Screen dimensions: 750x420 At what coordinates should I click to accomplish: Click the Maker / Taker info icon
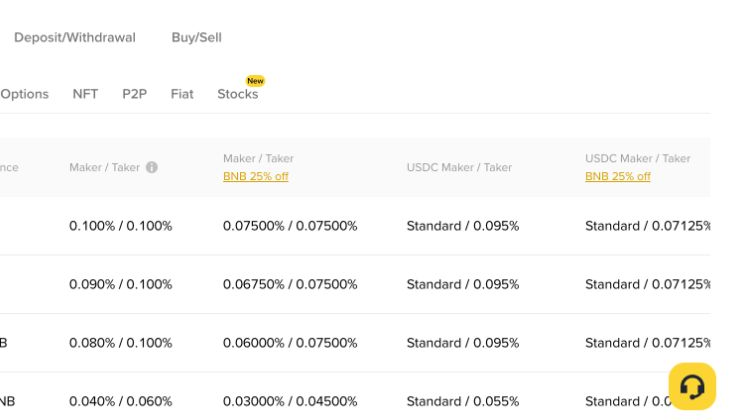click(152, 167)
